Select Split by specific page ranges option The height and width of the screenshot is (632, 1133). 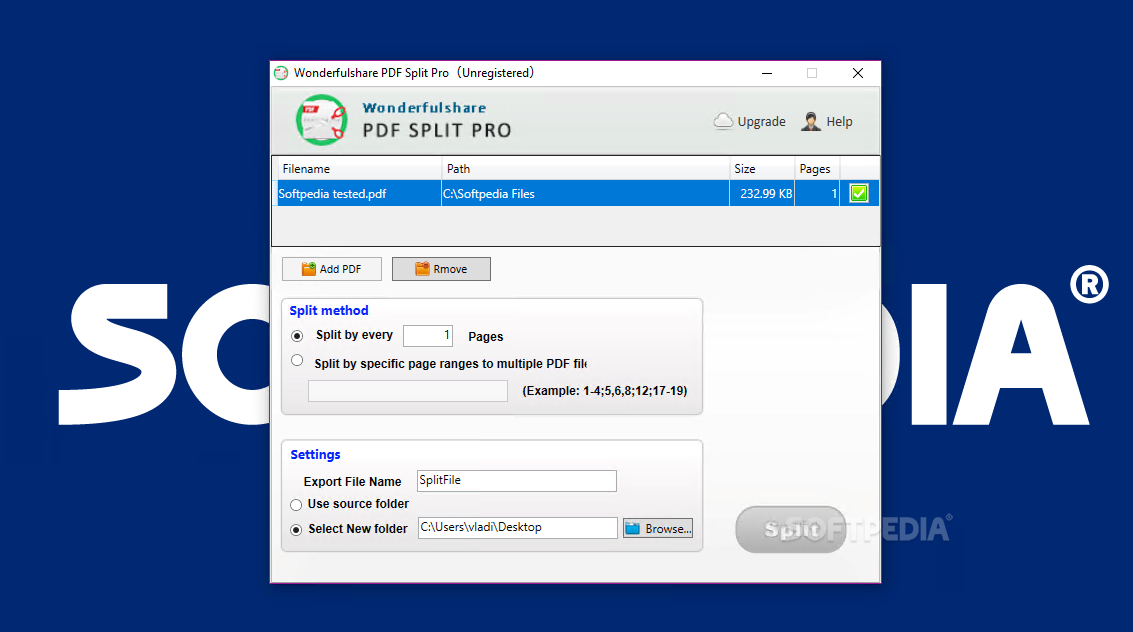[x=297, y=360]
